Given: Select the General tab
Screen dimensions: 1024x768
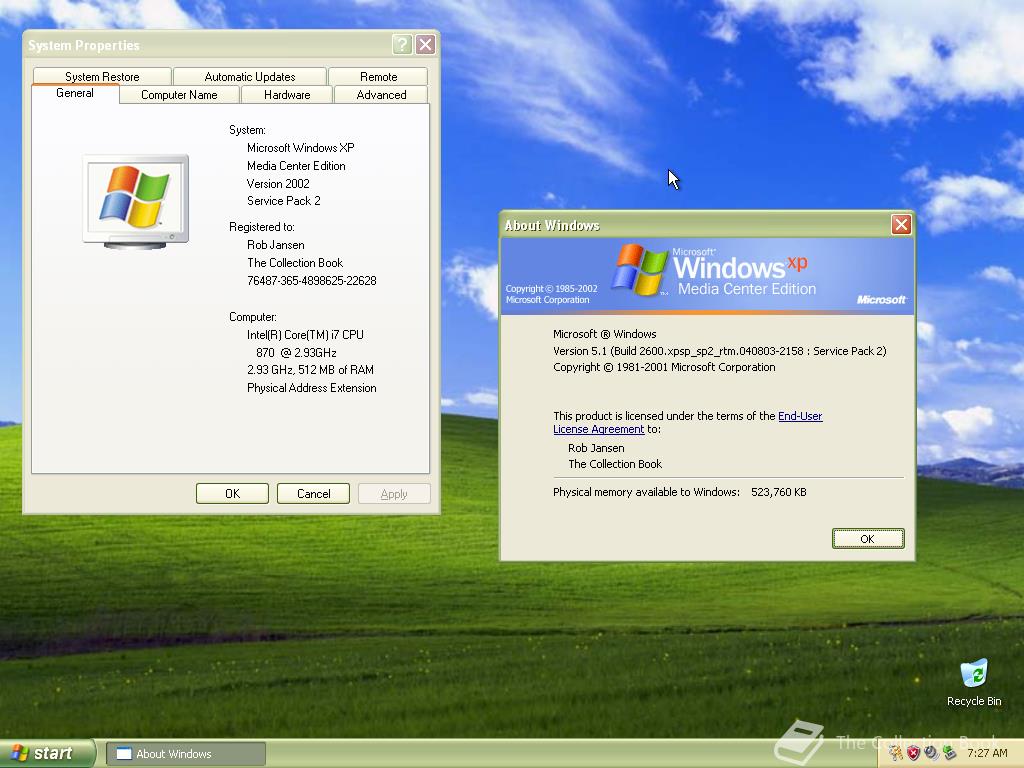Looking at the screenshot, I should [x=75, y=93].
